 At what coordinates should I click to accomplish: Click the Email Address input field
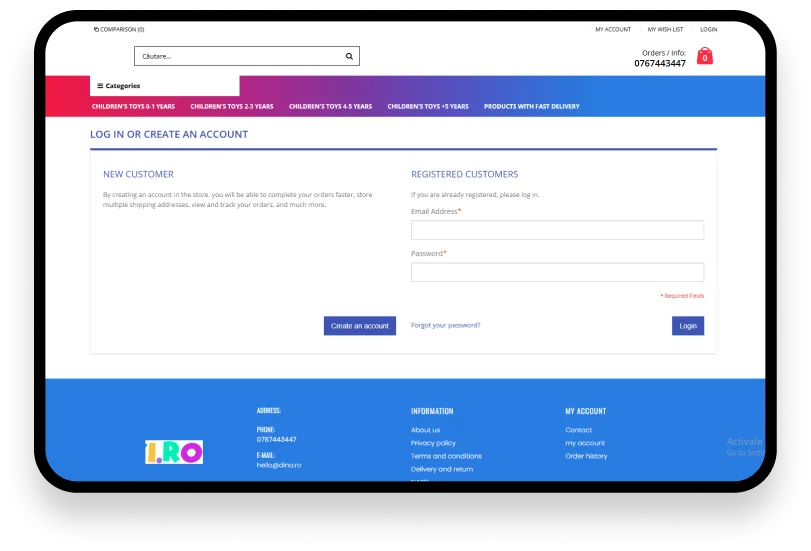(558, 230)
